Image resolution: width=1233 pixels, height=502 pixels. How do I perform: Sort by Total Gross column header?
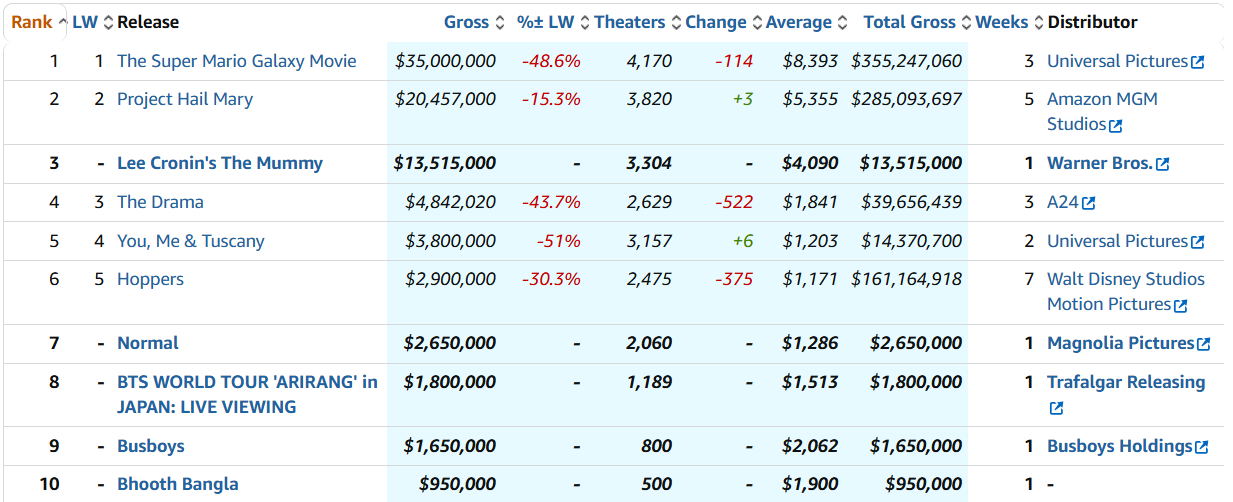[909, 22]
